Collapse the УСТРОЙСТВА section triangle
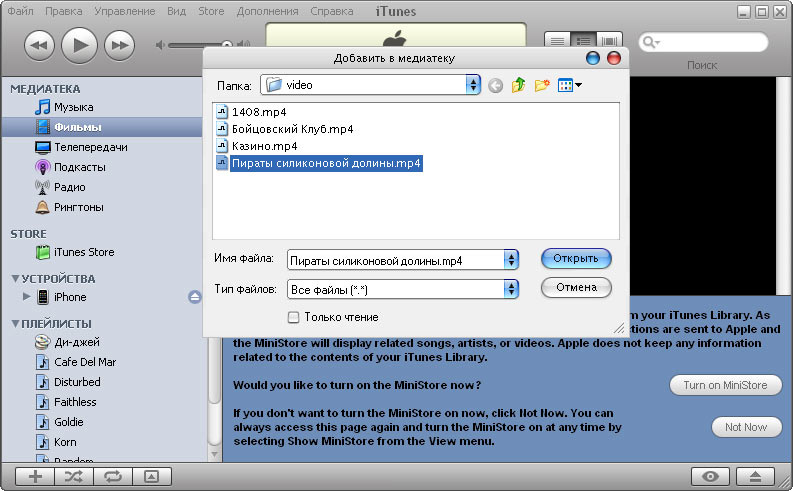Viewport: 793px width, 491px height. [15, 279]
